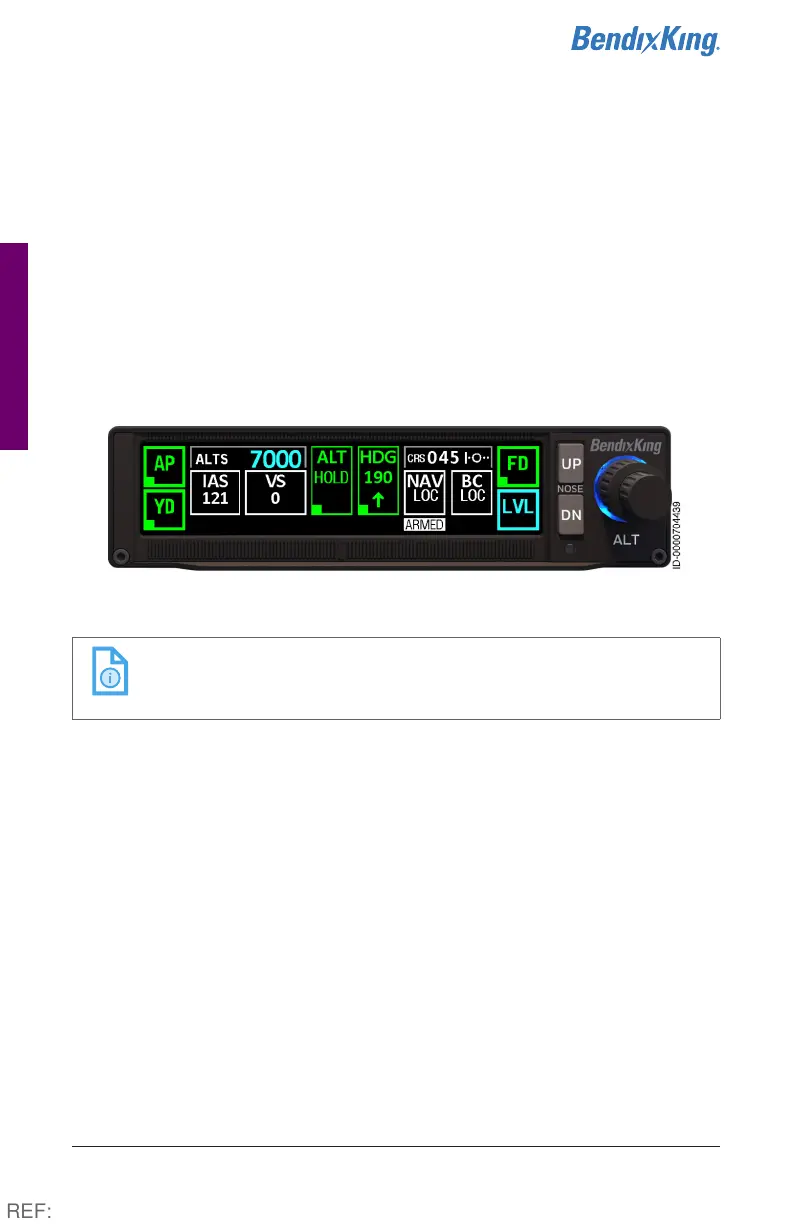Click the ALTS 7000 altitude field
Viewport: 792px width, 1224px height.
(248, 458)
